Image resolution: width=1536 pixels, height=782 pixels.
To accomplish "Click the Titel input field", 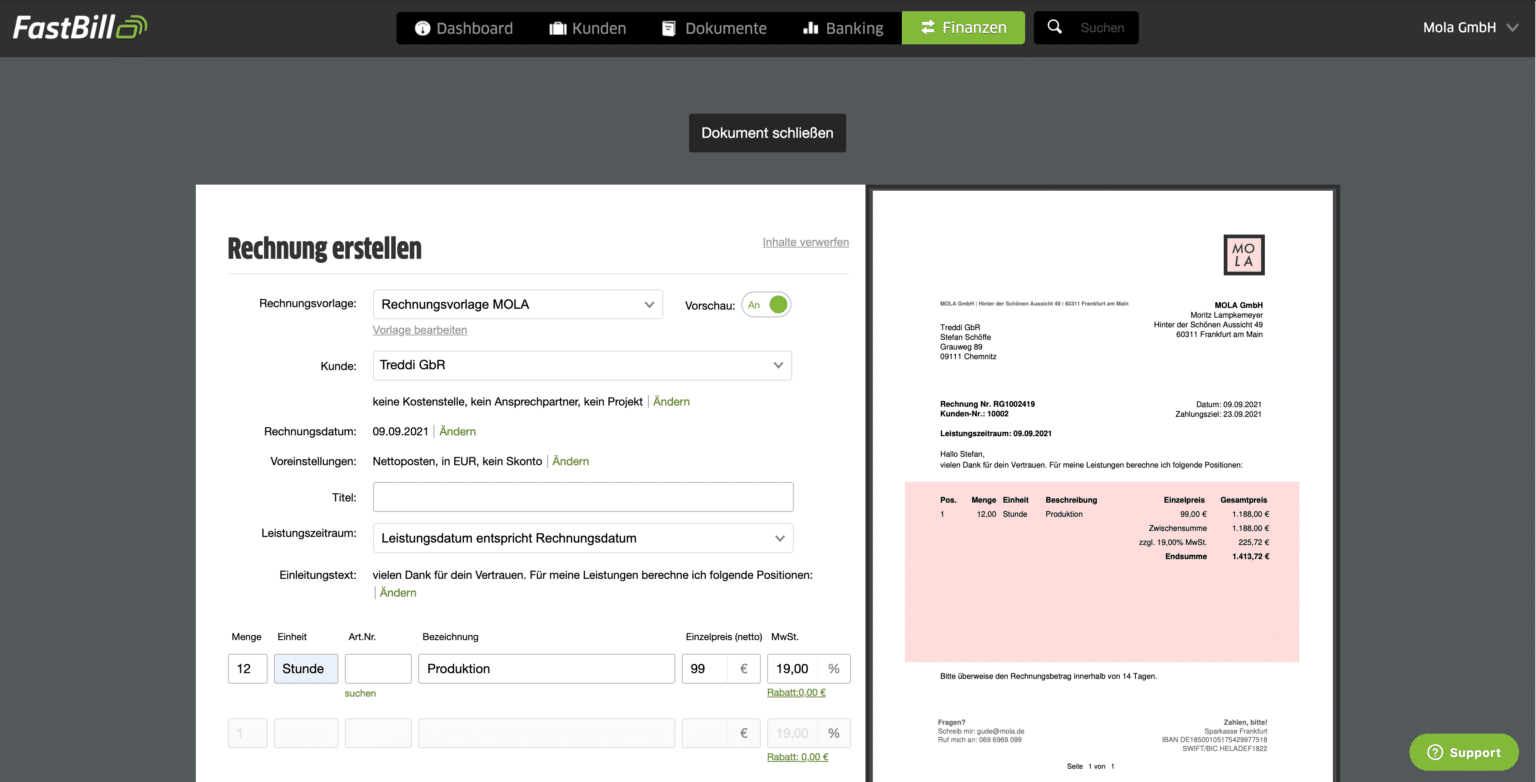I will pos(583,497).
